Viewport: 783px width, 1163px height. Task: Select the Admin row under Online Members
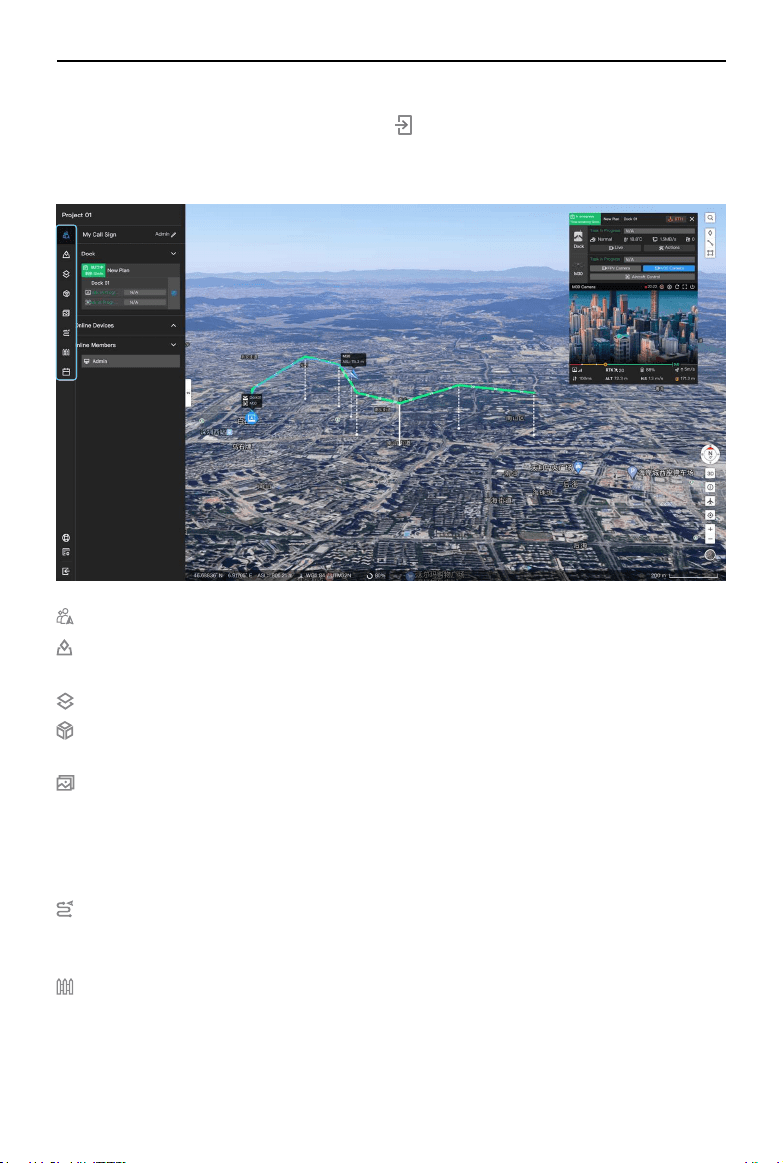click(130, 361)
